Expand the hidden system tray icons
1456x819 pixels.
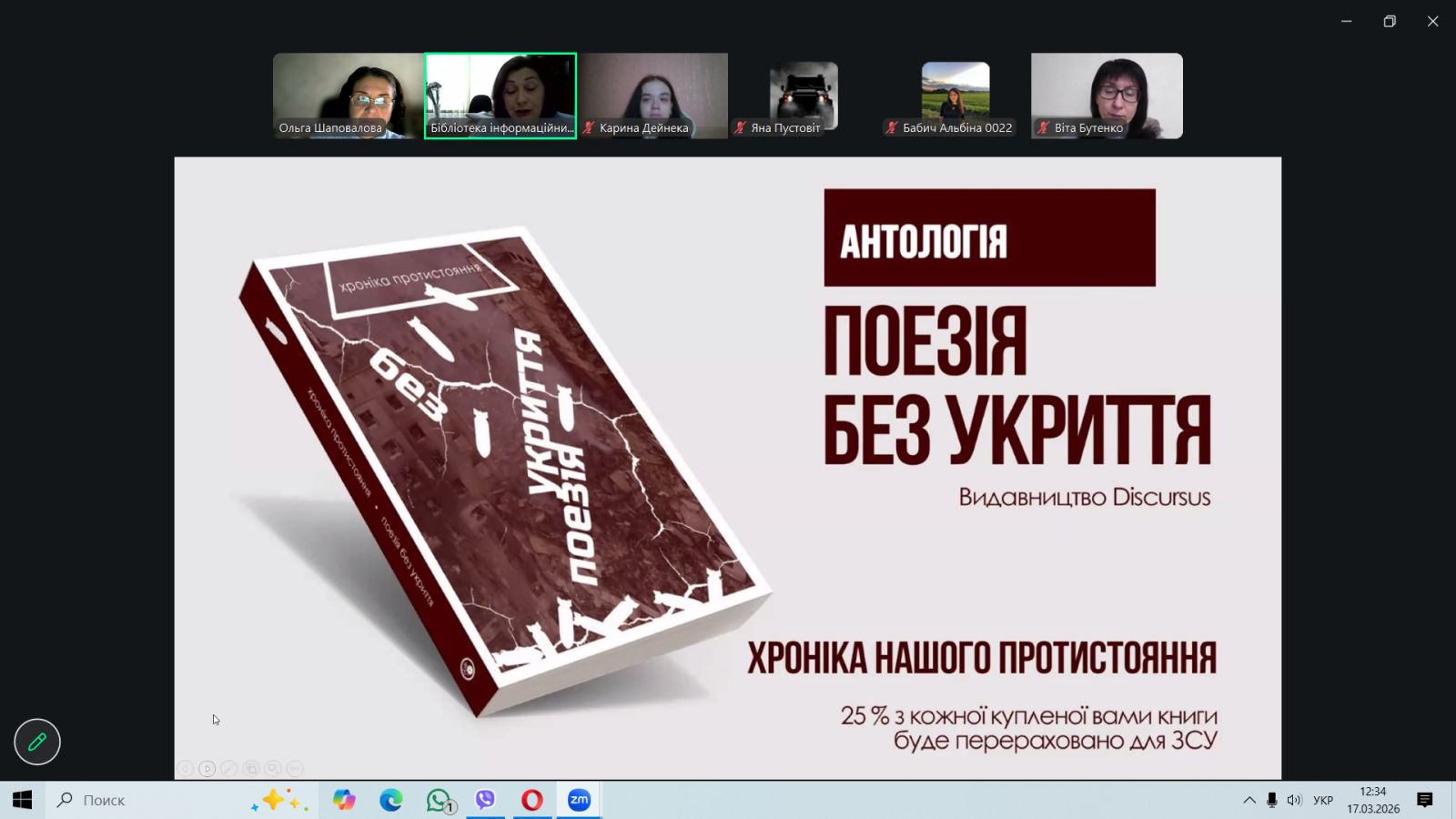click(x=1249, y=800)
